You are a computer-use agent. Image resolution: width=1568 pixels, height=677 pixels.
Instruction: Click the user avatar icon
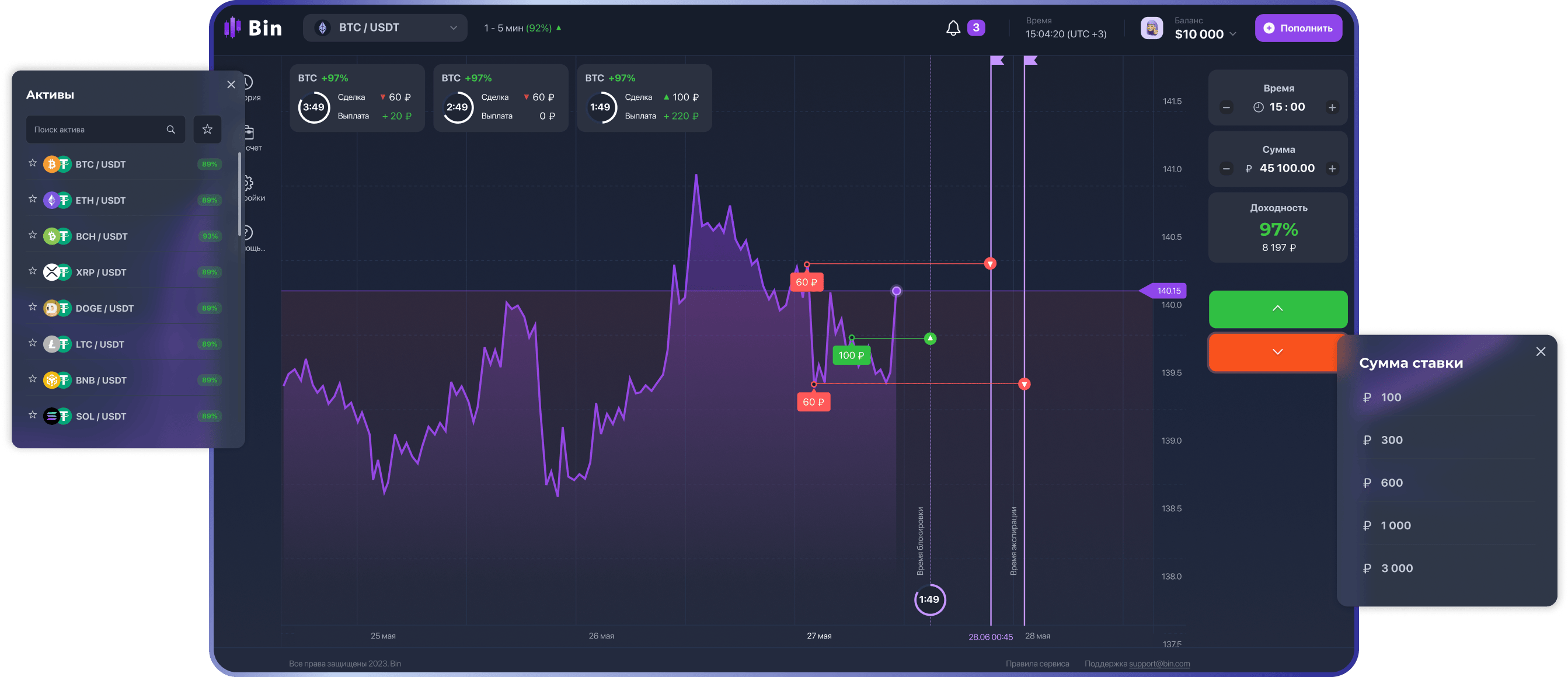point(1151,28)
